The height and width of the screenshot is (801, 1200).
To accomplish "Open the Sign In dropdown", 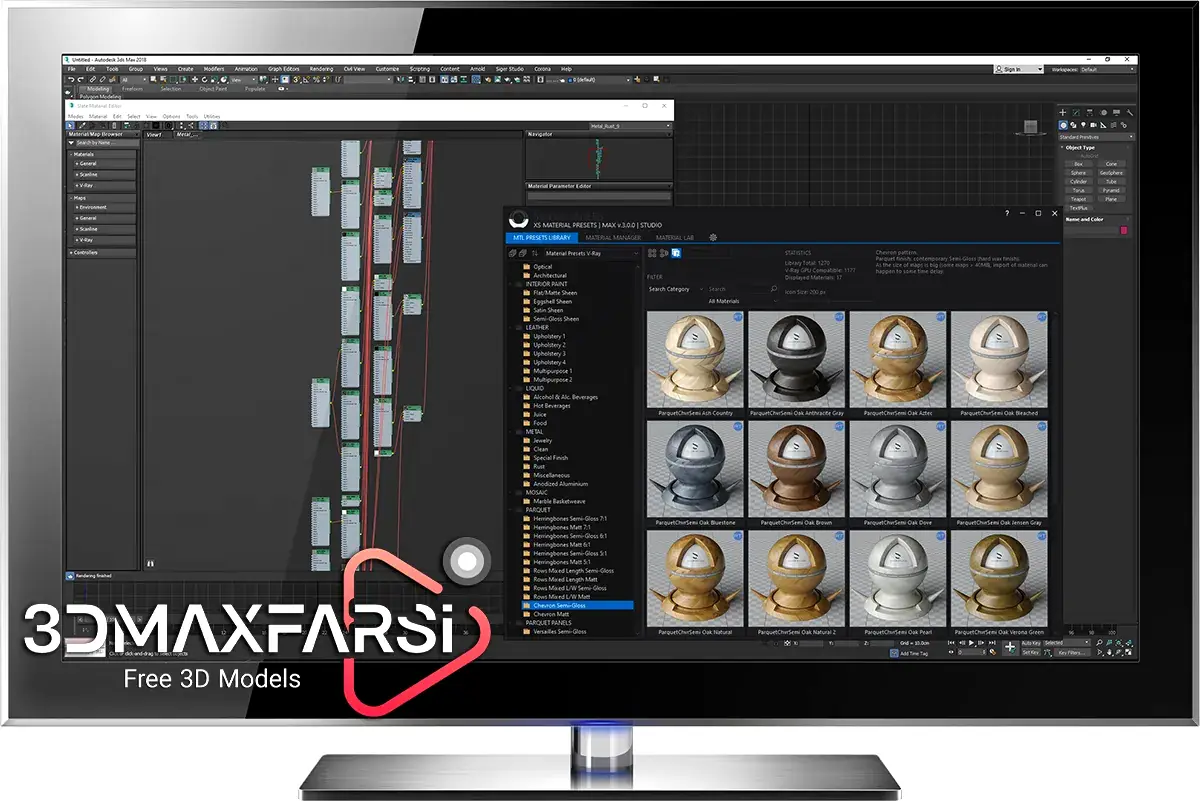I will pos(1018,69).
